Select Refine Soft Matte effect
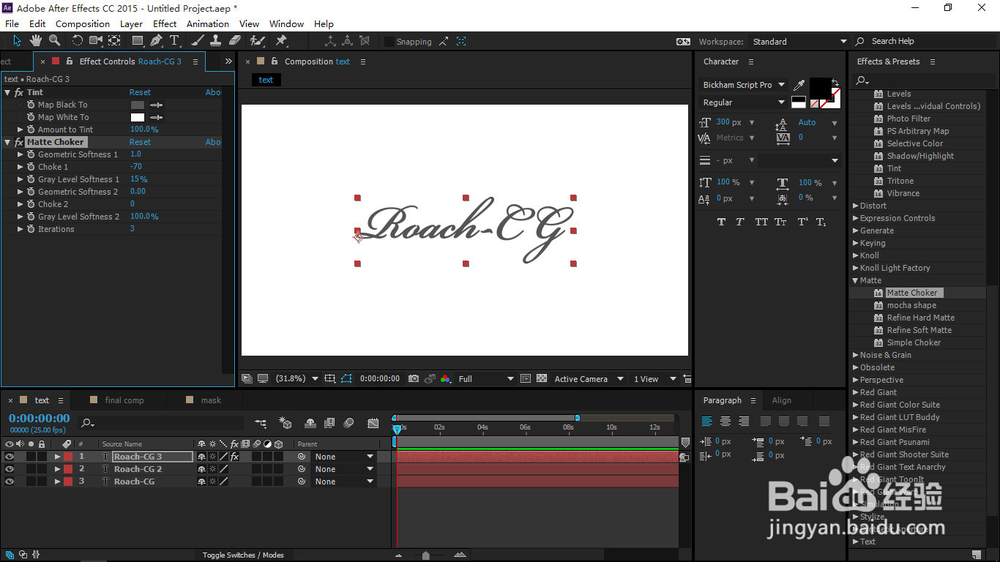 pos(919,330)
